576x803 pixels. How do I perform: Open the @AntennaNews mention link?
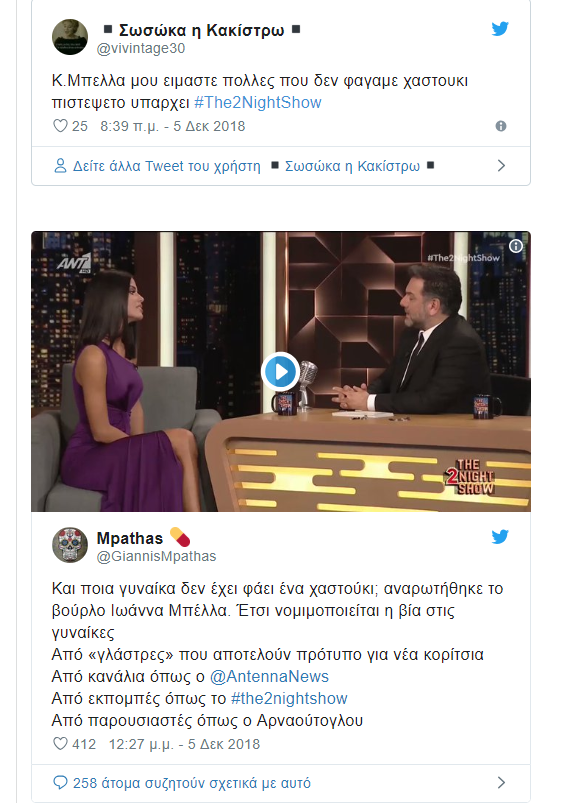tap(269, 677)
